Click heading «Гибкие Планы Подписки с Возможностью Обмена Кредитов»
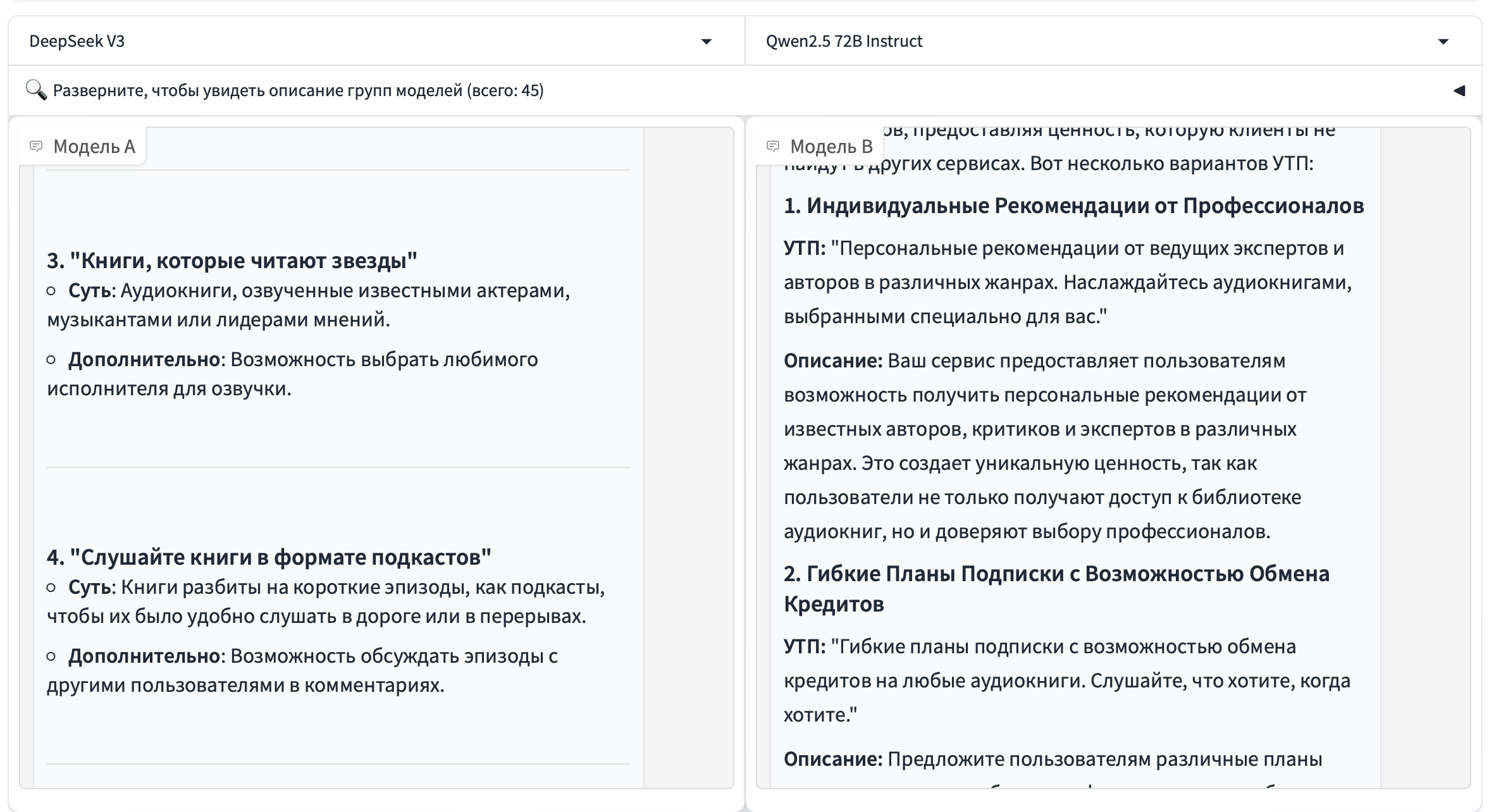Image resolution: width=1489 pixels, height=812 pixels. click(x=1056, y=588)
